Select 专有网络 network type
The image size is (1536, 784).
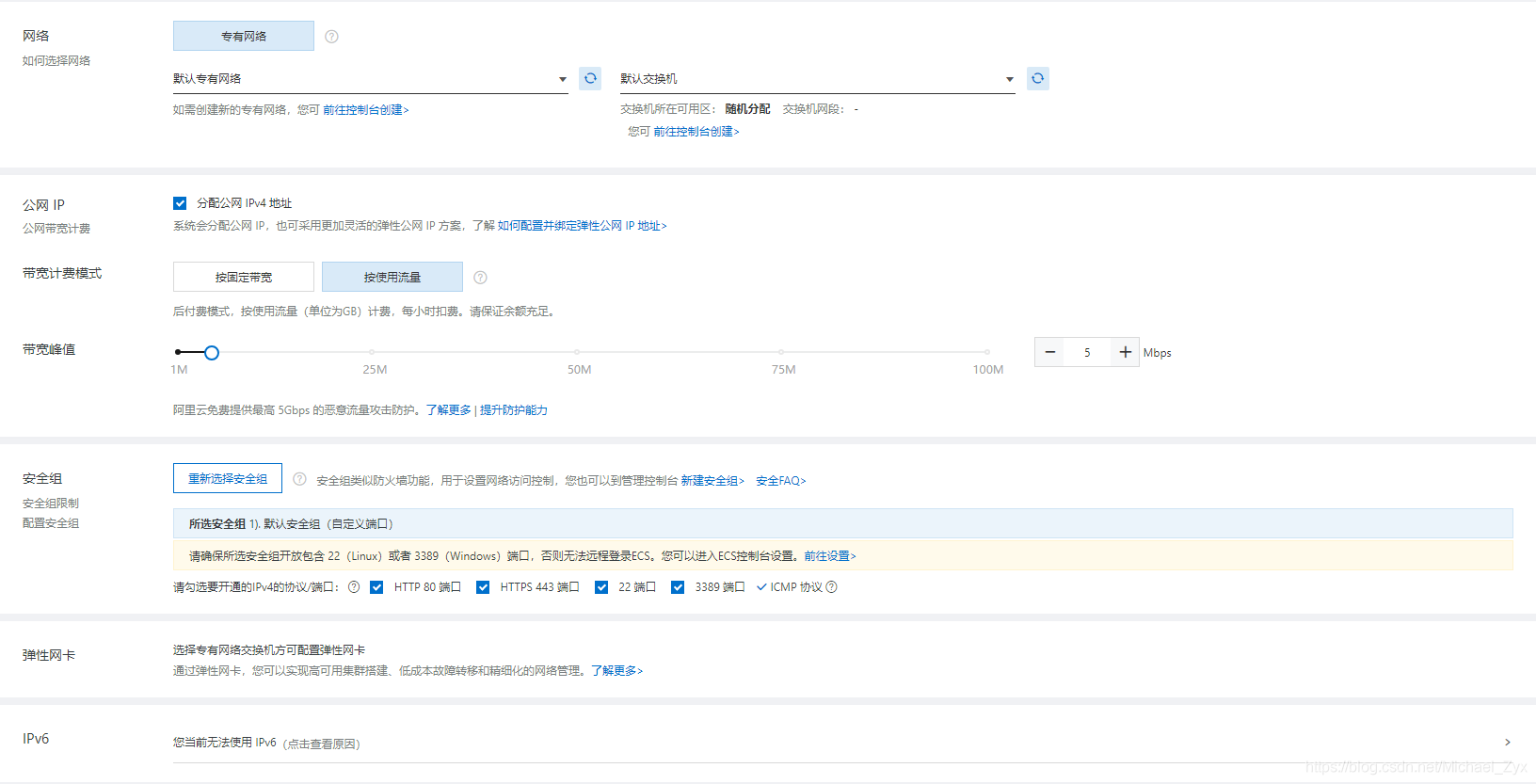[x=244, y=36]
